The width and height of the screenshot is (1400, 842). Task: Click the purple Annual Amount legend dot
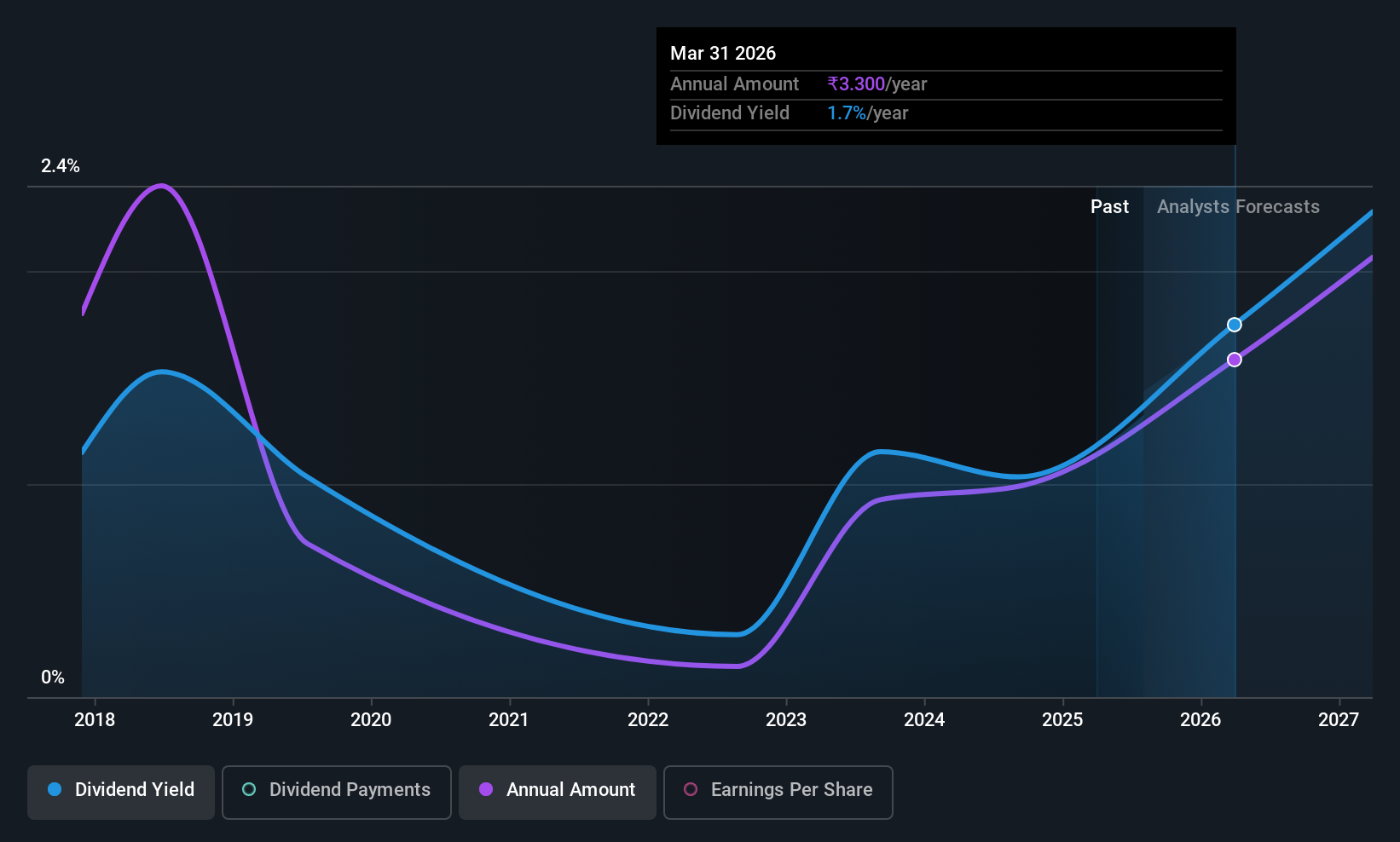pos(486,789)
